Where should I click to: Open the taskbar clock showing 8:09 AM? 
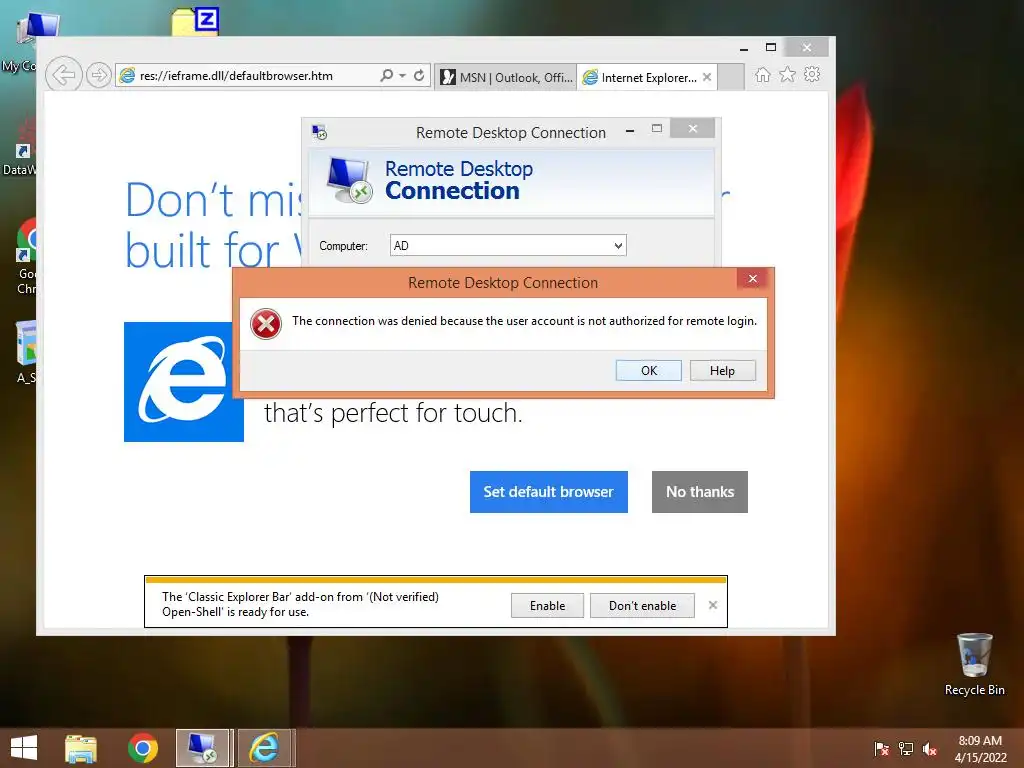pyautogui.click(x=980, y=748)
